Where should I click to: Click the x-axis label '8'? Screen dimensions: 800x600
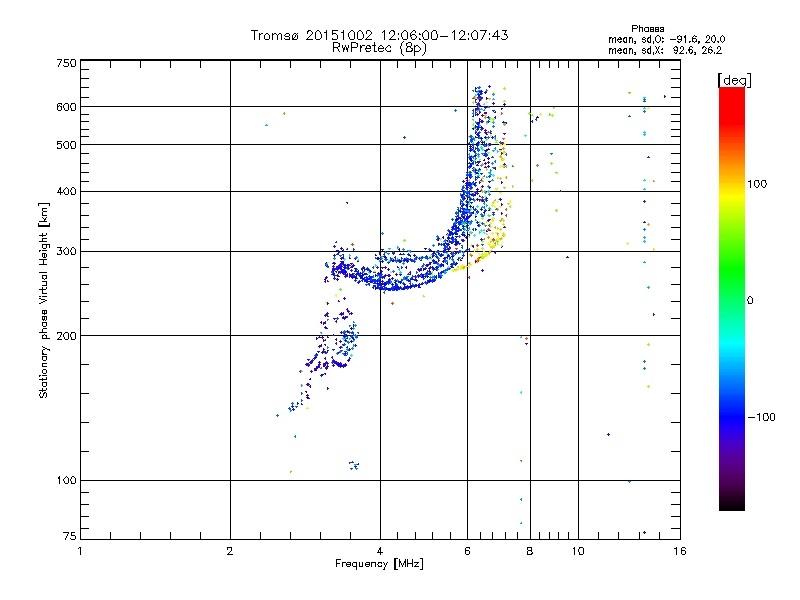point(530,552)
